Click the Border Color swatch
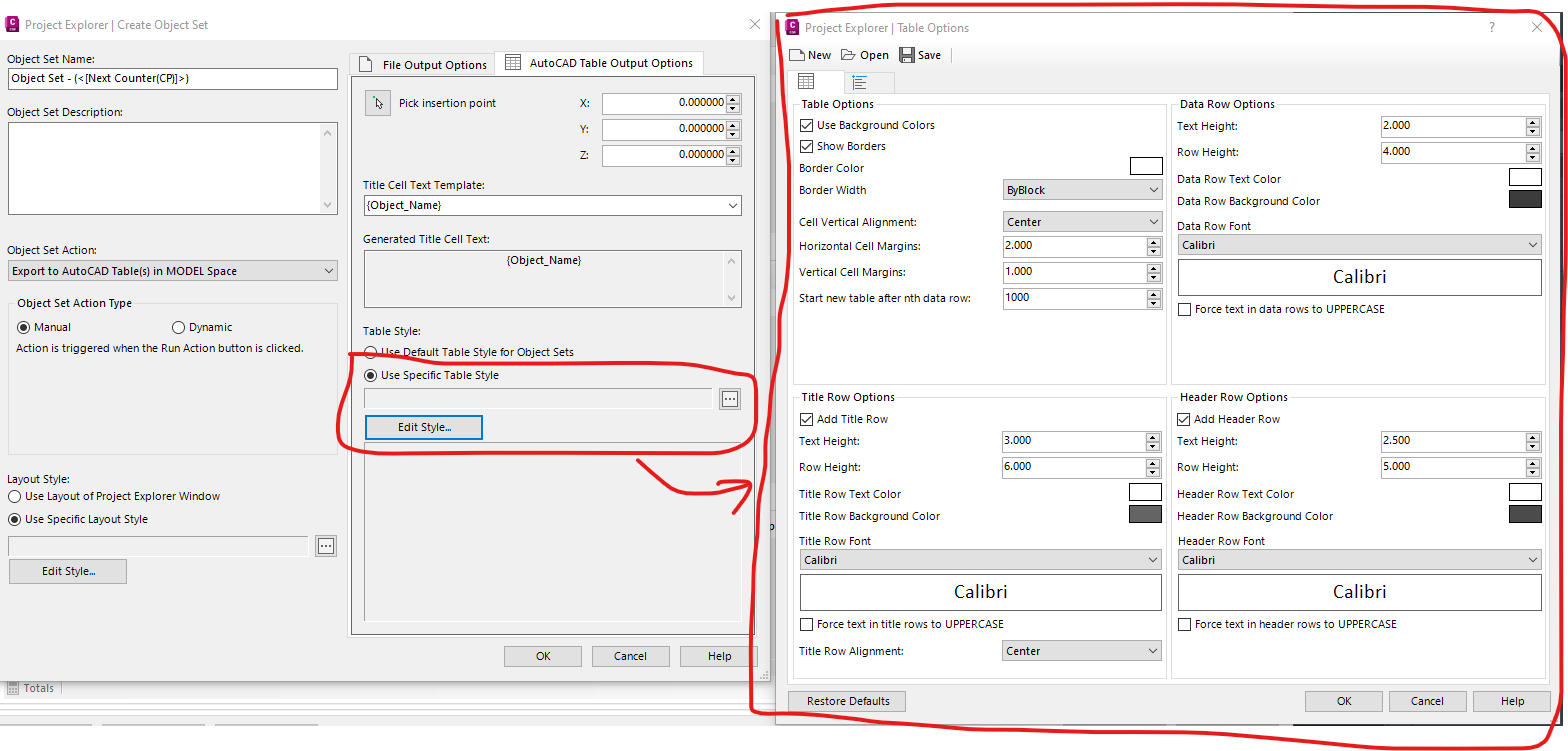Viewport: 1568px width, 751px height. [x=1146, y=166]
